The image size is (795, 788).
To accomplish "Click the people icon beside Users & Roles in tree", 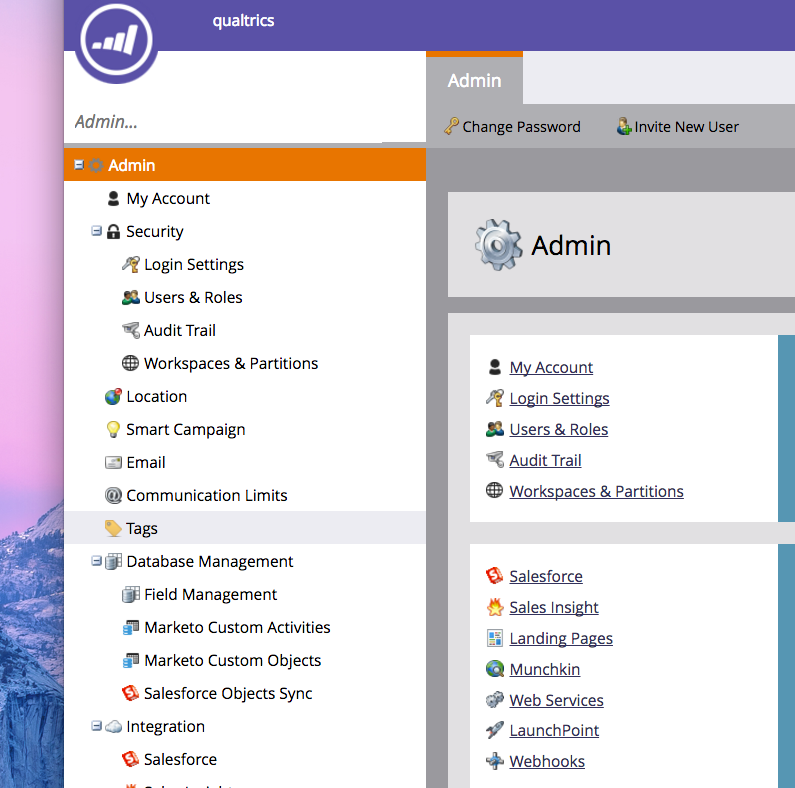I will pyautogui.click(x=131, y=297).
